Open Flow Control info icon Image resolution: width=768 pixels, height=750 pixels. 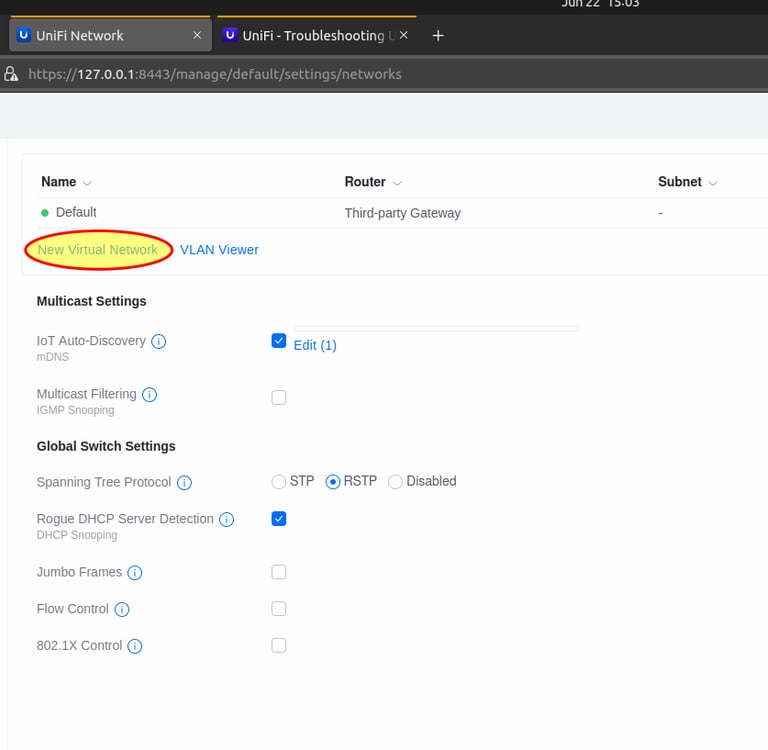coord(122,609)
